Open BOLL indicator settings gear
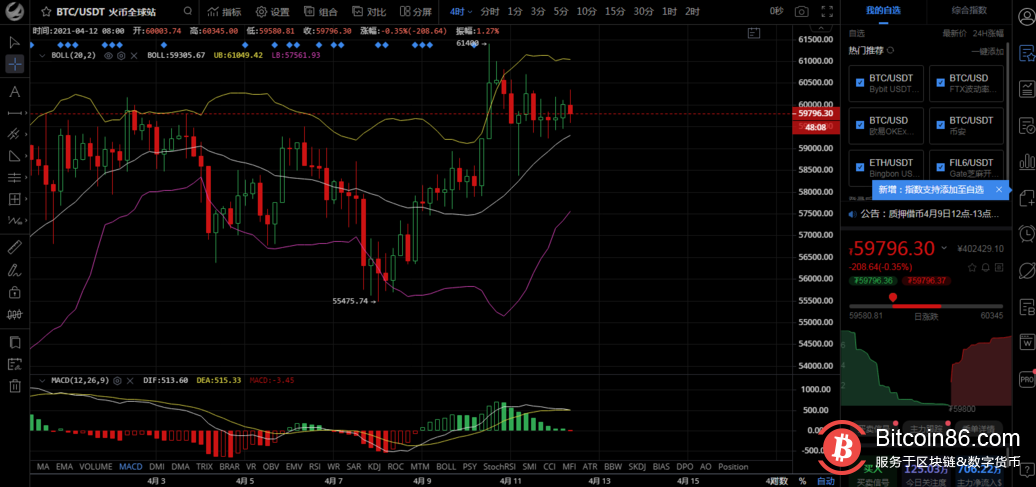1036x487 pixels. point(121,55)
